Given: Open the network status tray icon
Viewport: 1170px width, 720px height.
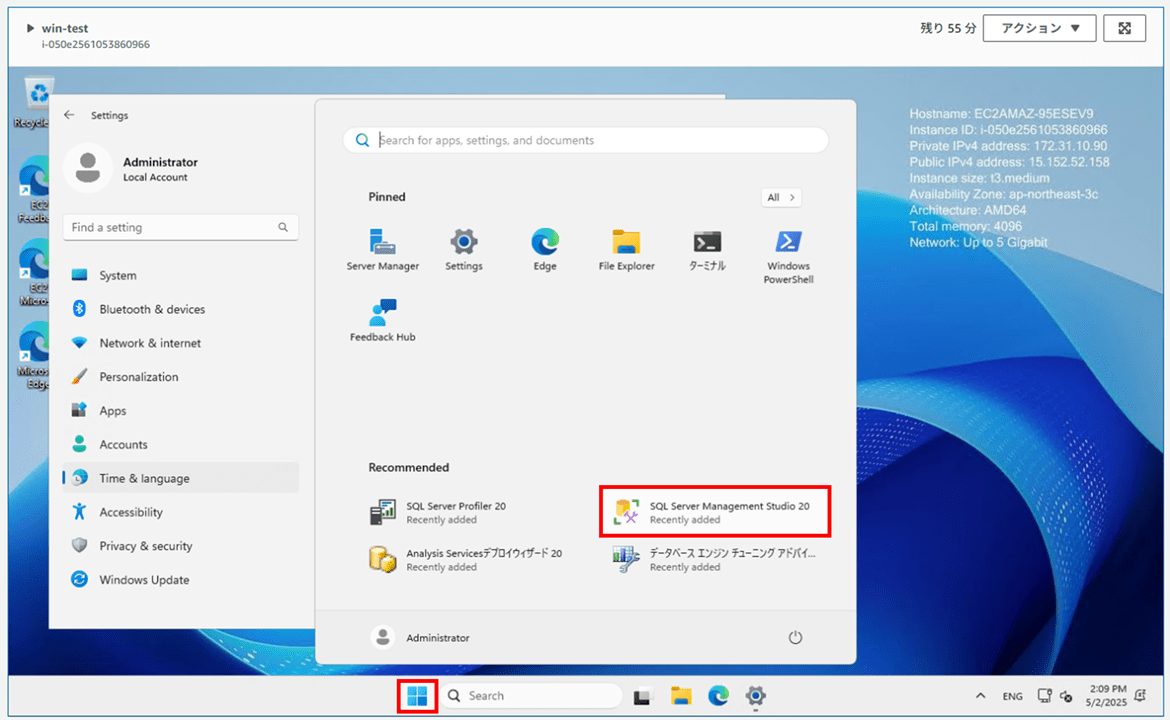Looking at the screenshot, I should [1044, 696].
